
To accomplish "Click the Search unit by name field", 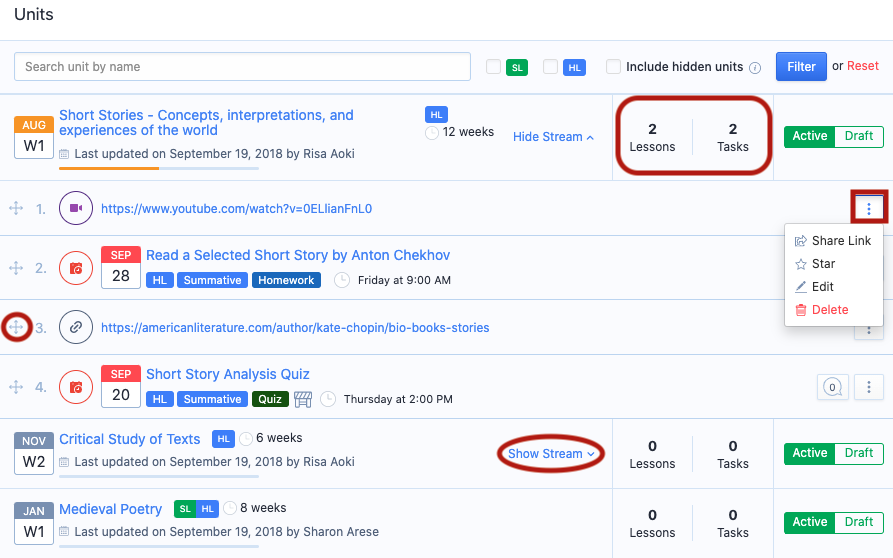I will [x=242, y=67].
